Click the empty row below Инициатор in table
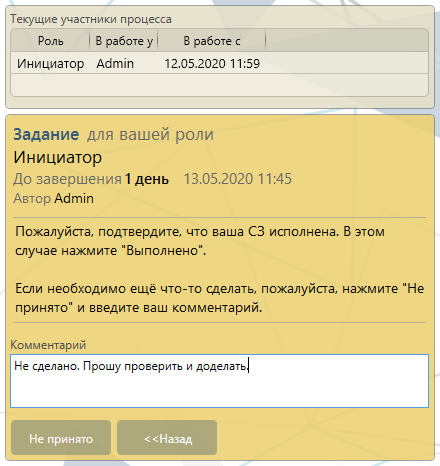The height and width of the screenshot is (466, 440). (x=219, y=85)
